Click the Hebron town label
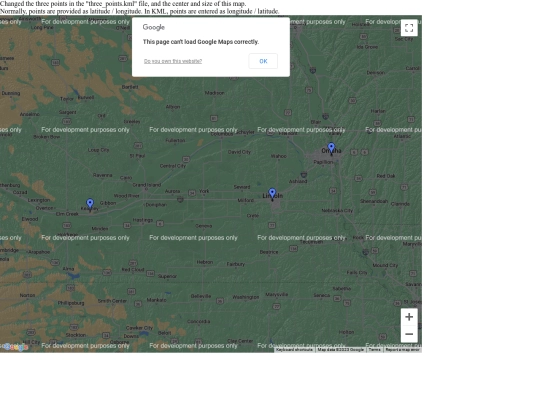The height and width of the screenshot is (405, 540). 205,262
